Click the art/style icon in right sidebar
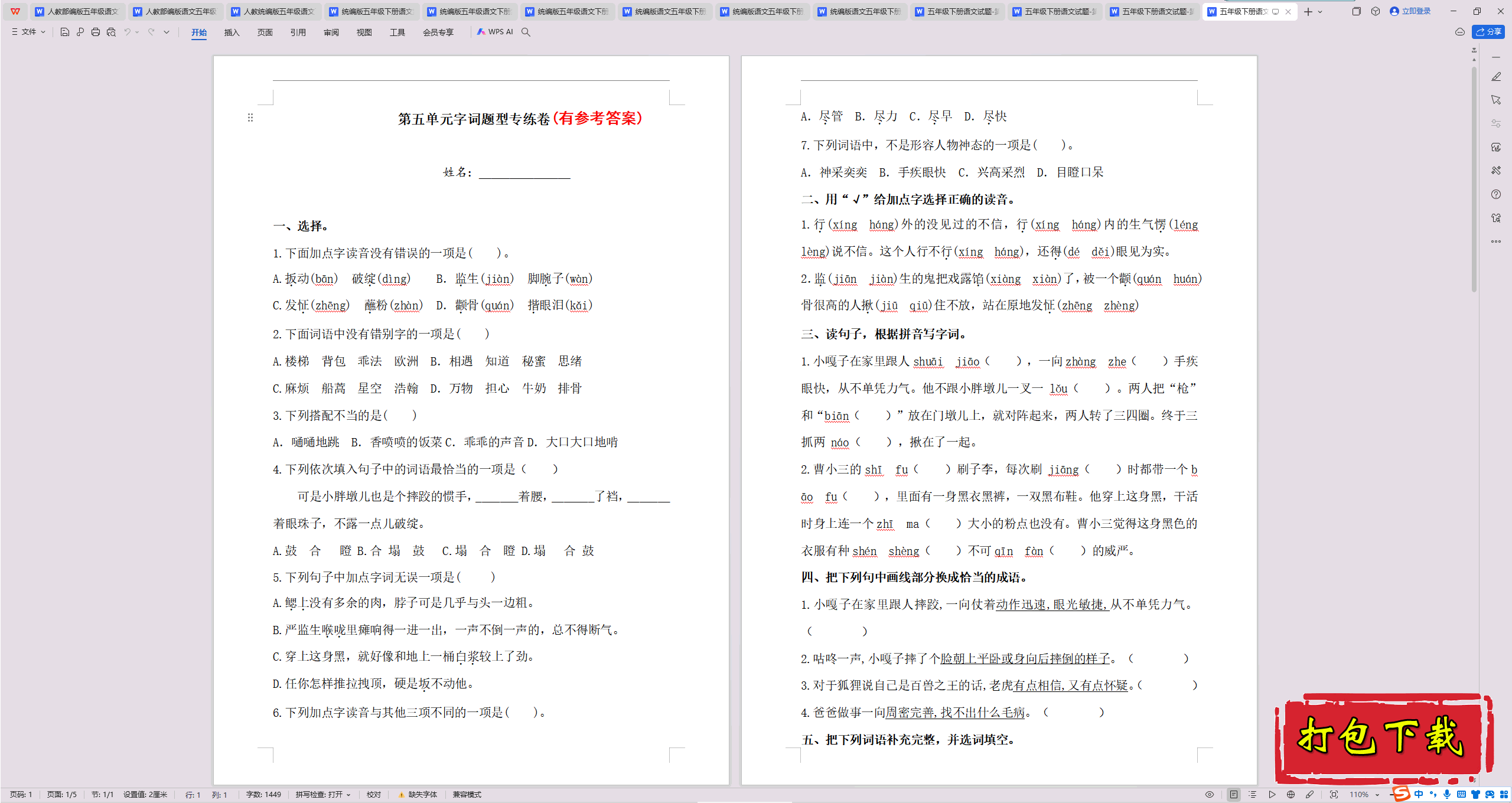1512x803 pixels. pos(1496,147)
